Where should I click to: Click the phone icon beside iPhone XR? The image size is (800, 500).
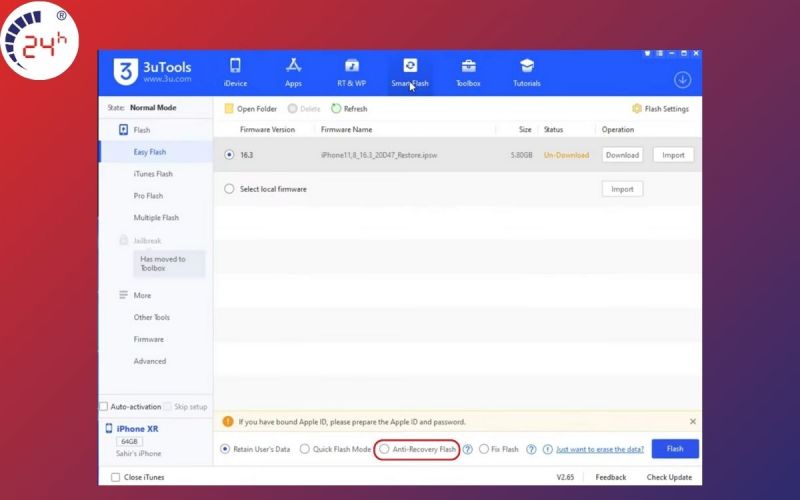click(x=109, y=428)
